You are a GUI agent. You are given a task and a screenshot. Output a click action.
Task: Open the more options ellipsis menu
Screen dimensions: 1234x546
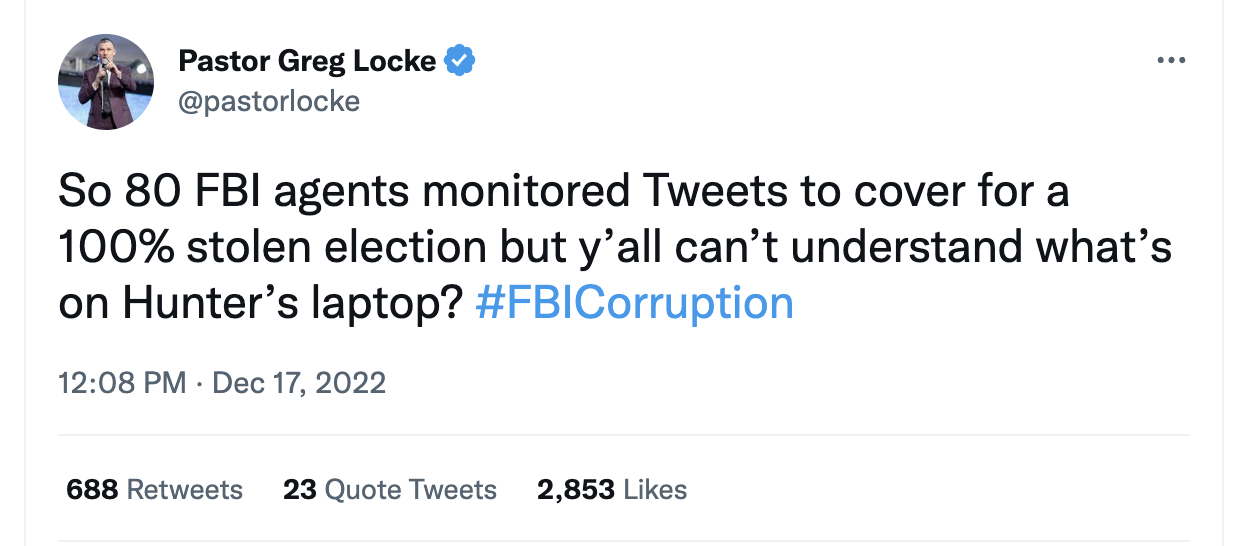click(1169, 61)
